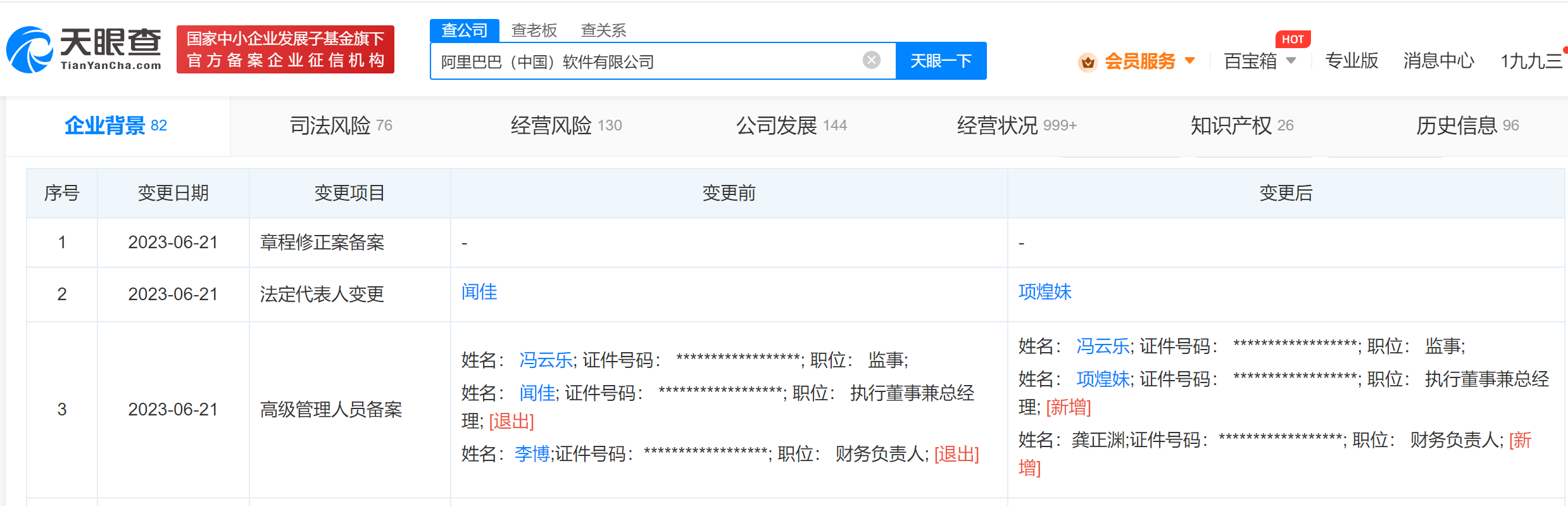
Task: Switch to the 查老板 tab
Action: point(534,30)
